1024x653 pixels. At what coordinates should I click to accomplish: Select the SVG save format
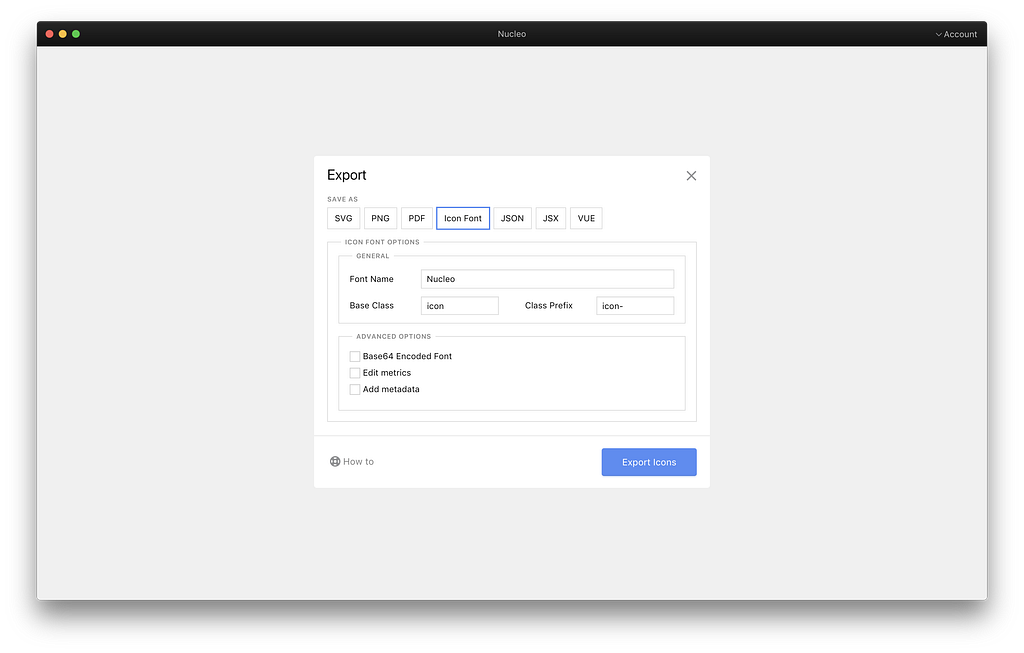[x=344, y=218]
